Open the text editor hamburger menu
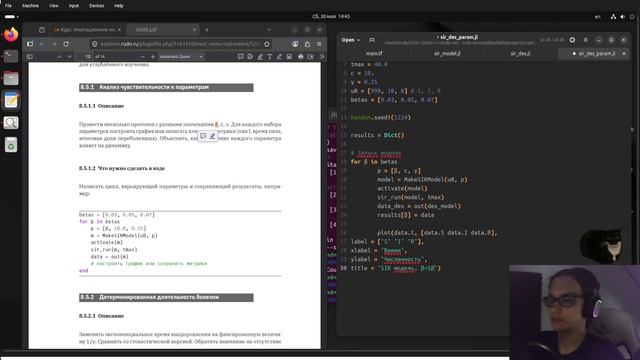640x360 pixels. click(586, 40)
